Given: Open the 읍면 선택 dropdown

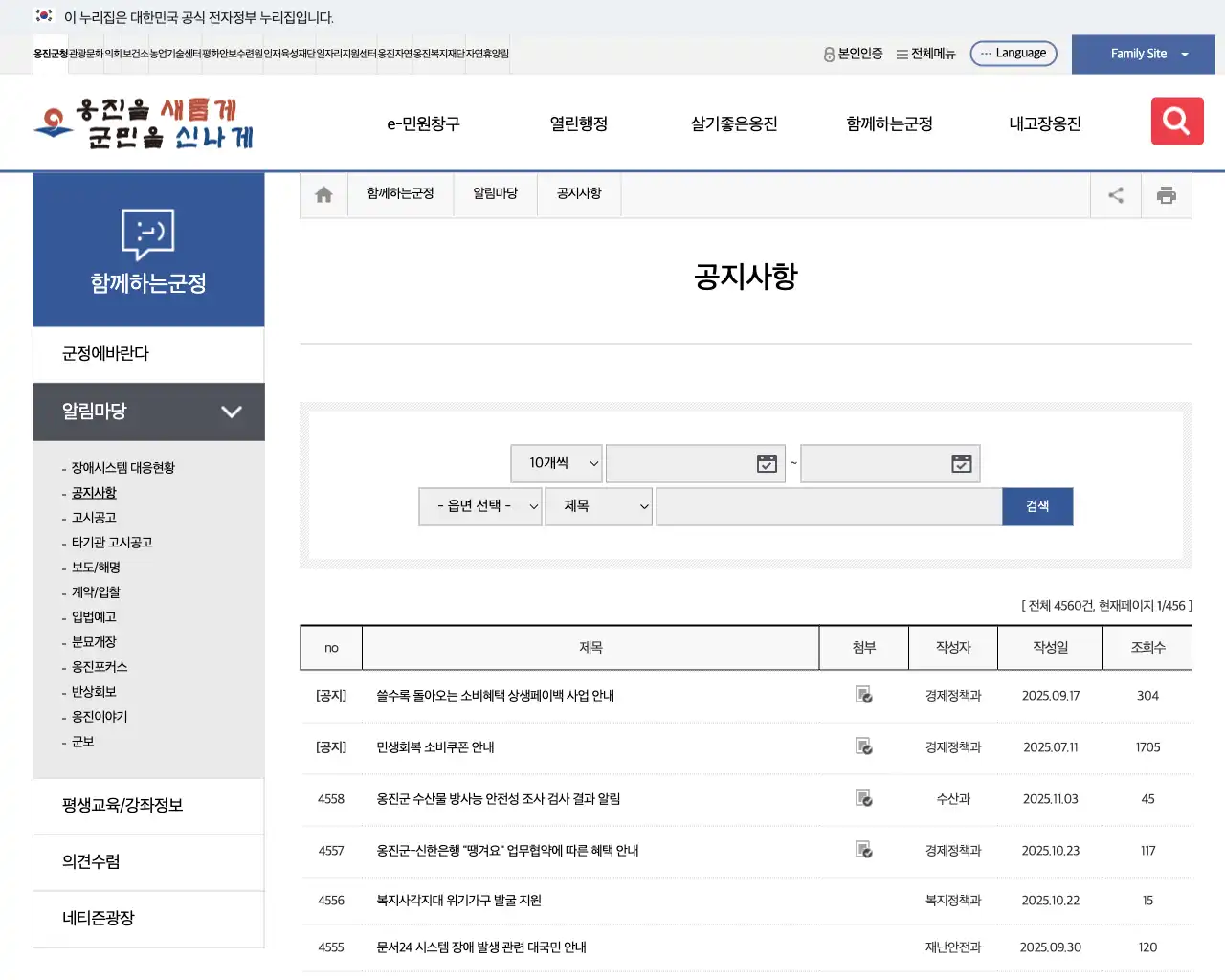Looking at the screenshot, I should pos(479,506).
